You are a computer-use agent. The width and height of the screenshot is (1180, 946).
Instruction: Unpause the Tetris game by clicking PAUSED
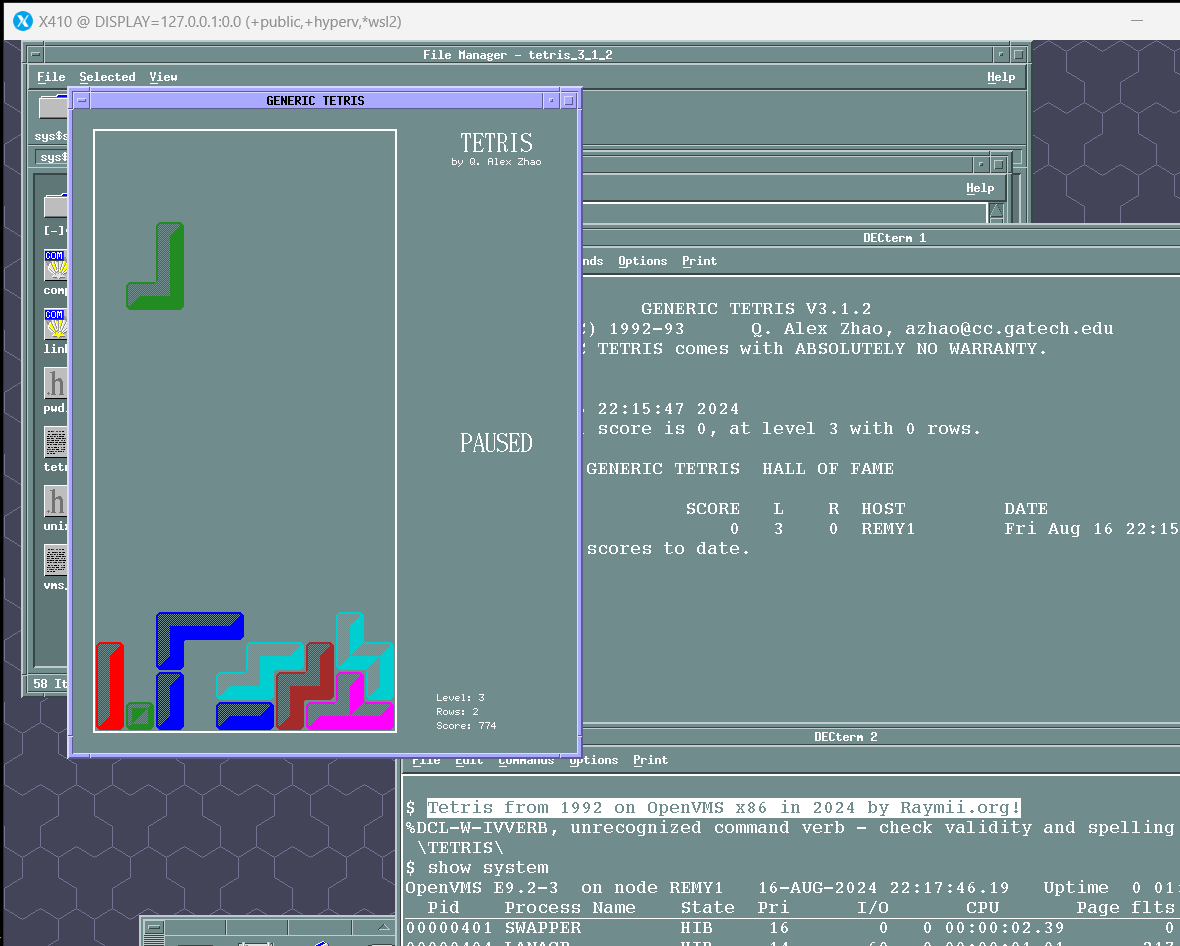pyautogui.click(x=496, y=443)
